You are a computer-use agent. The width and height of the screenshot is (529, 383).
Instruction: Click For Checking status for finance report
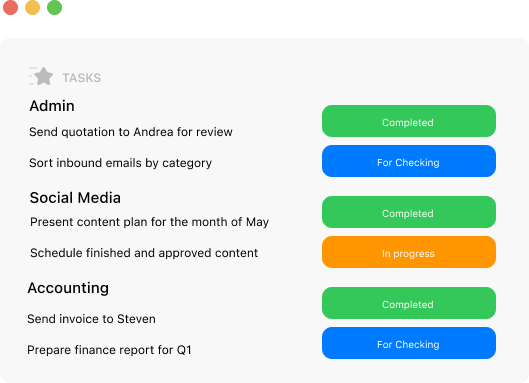pyautogui.click(x=409, y=343)
